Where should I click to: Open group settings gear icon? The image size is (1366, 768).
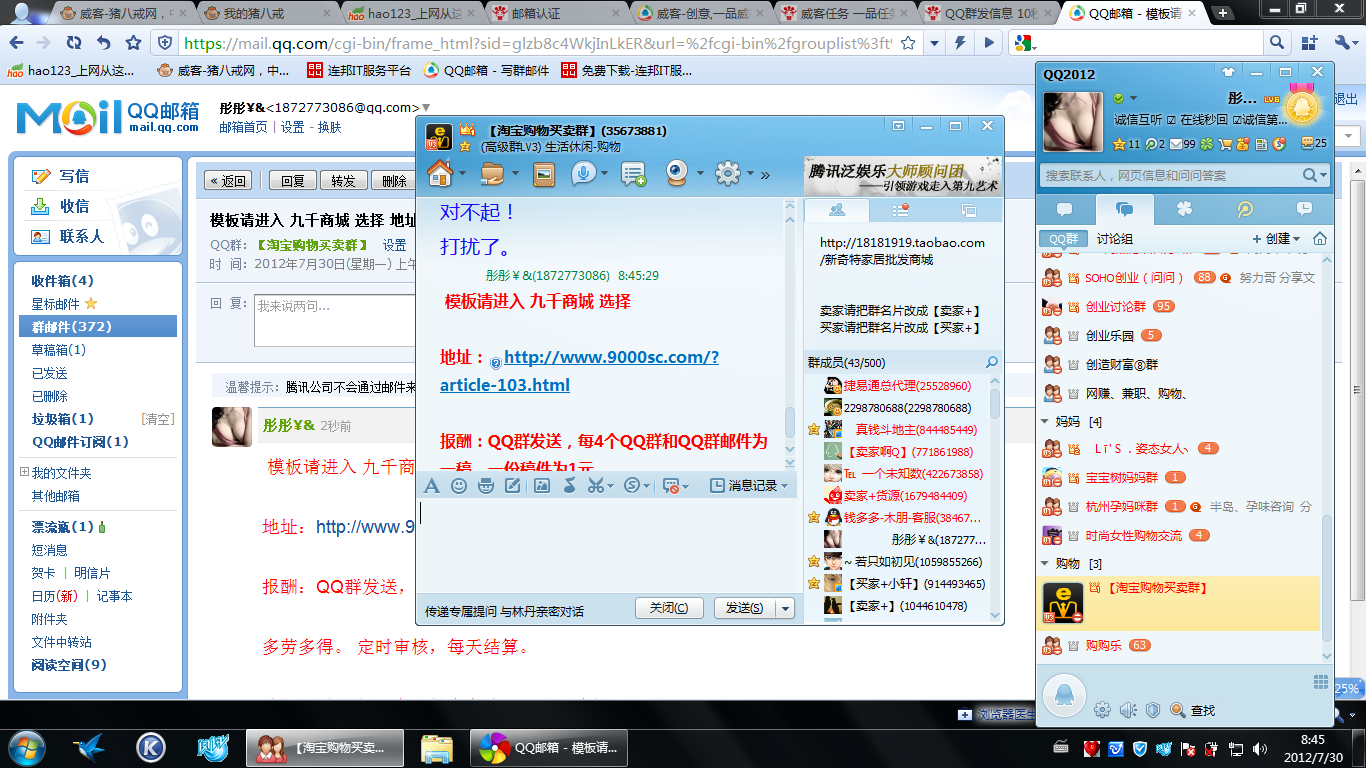tap(727, 173)
